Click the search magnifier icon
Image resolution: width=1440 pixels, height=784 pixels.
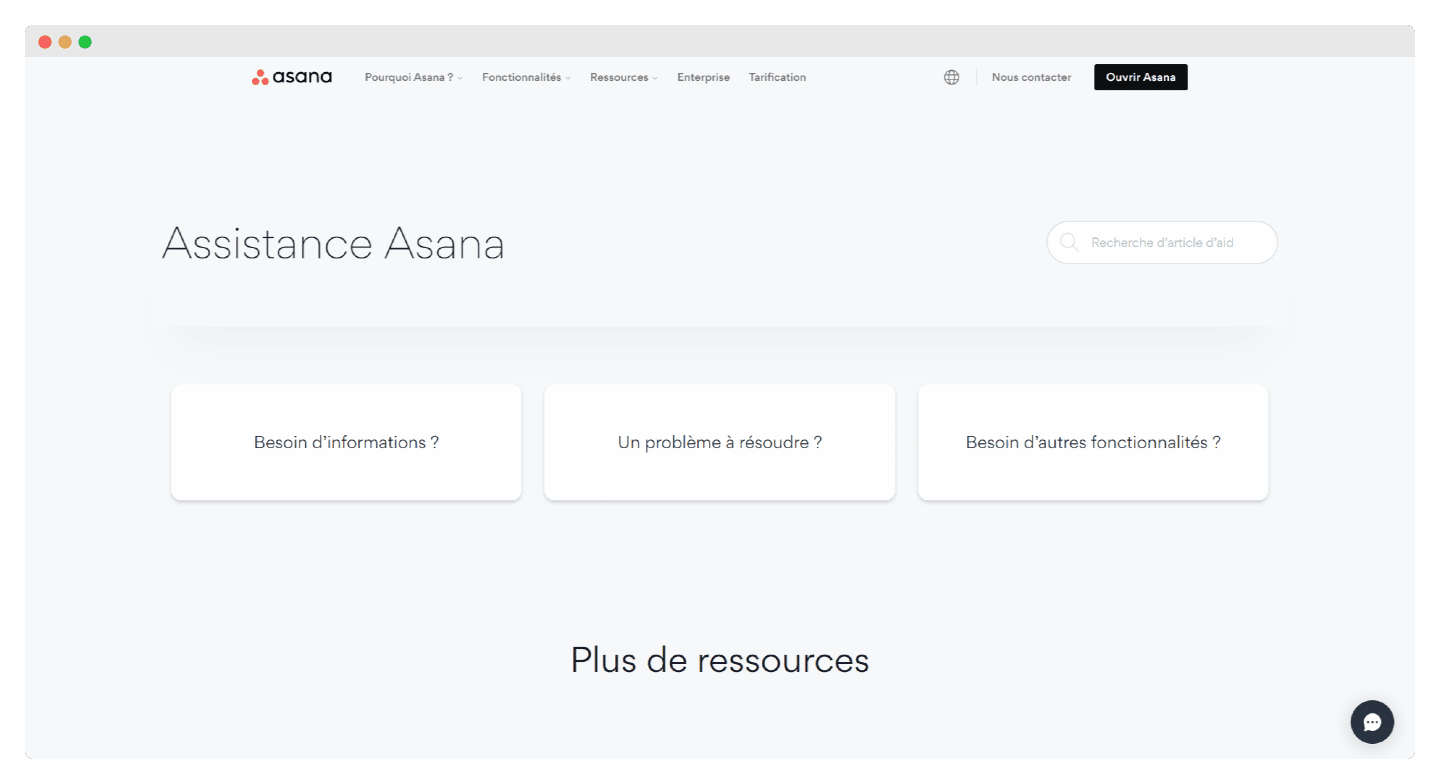1069,242
